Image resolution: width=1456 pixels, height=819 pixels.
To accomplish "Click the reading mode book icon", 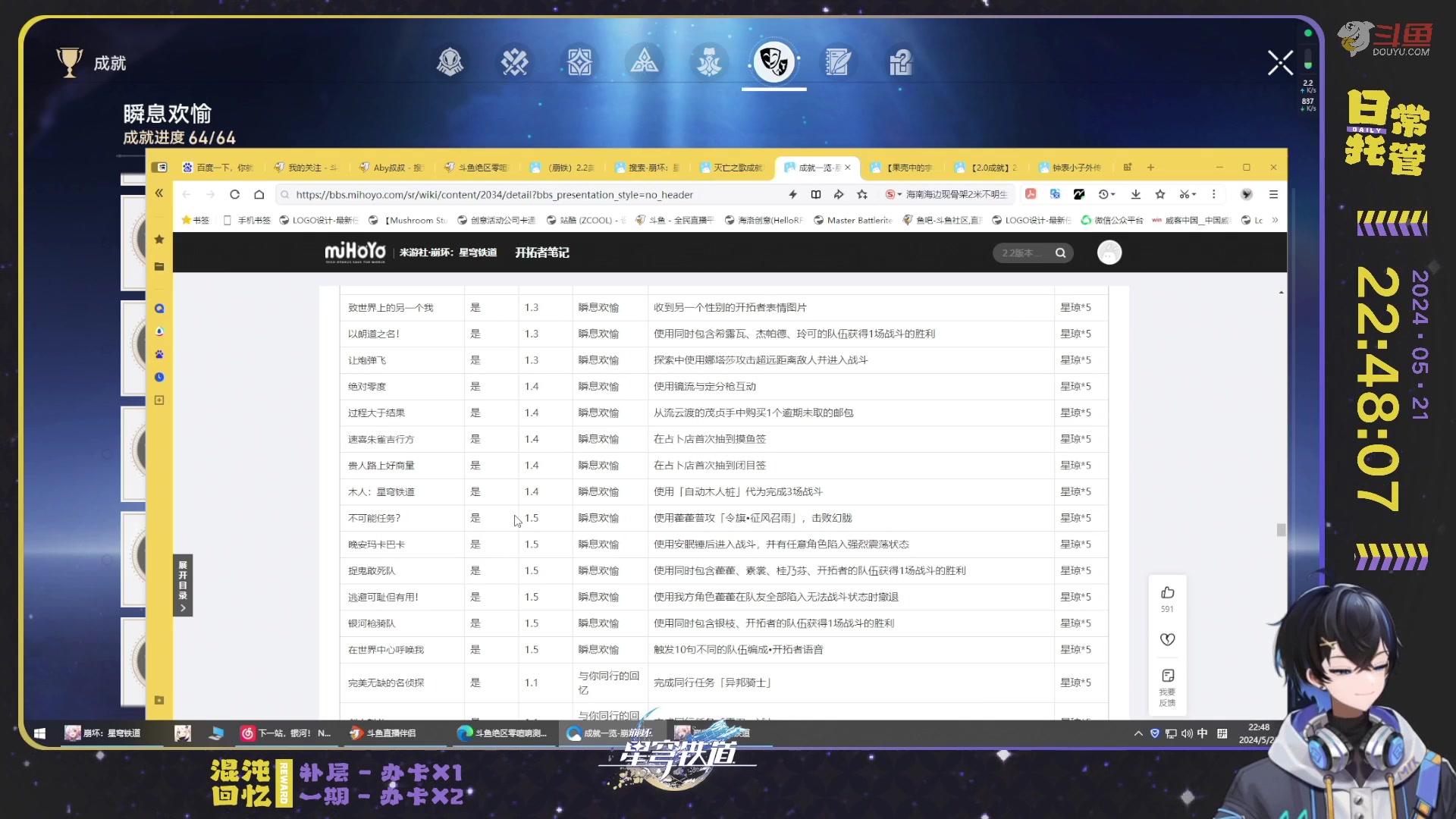I will (816, 195).
